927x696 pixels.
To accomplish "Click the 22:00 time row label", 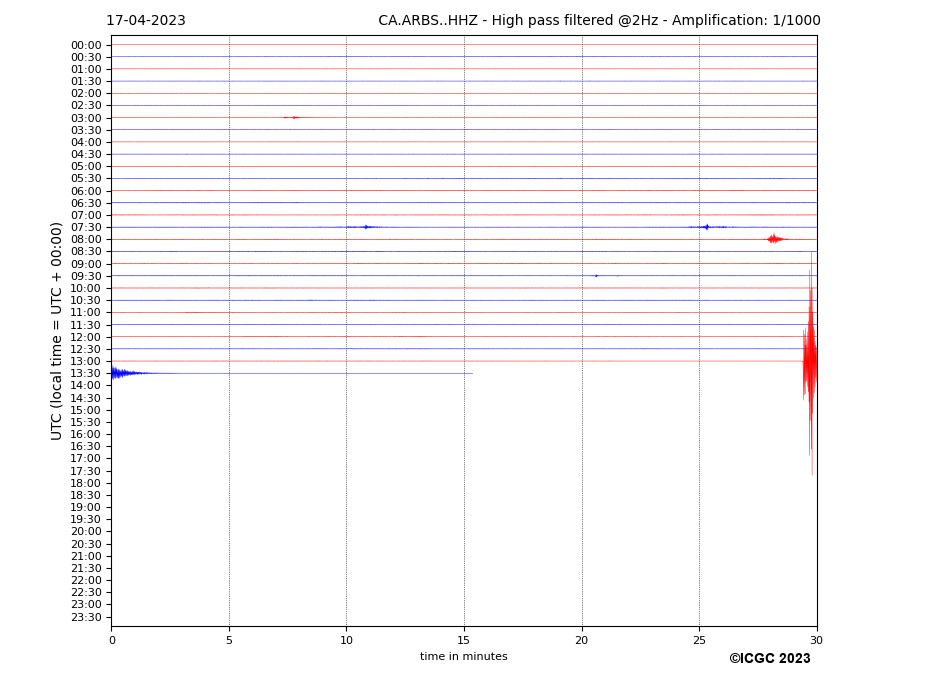I will coord(86,581).
